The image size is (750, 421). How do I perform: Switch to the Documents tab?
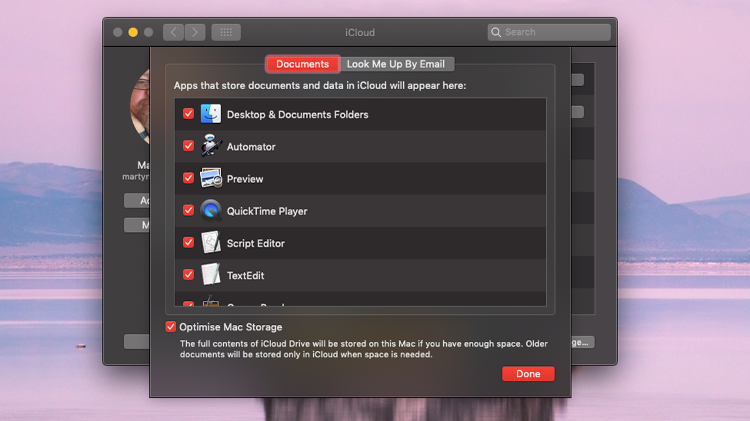302,64
